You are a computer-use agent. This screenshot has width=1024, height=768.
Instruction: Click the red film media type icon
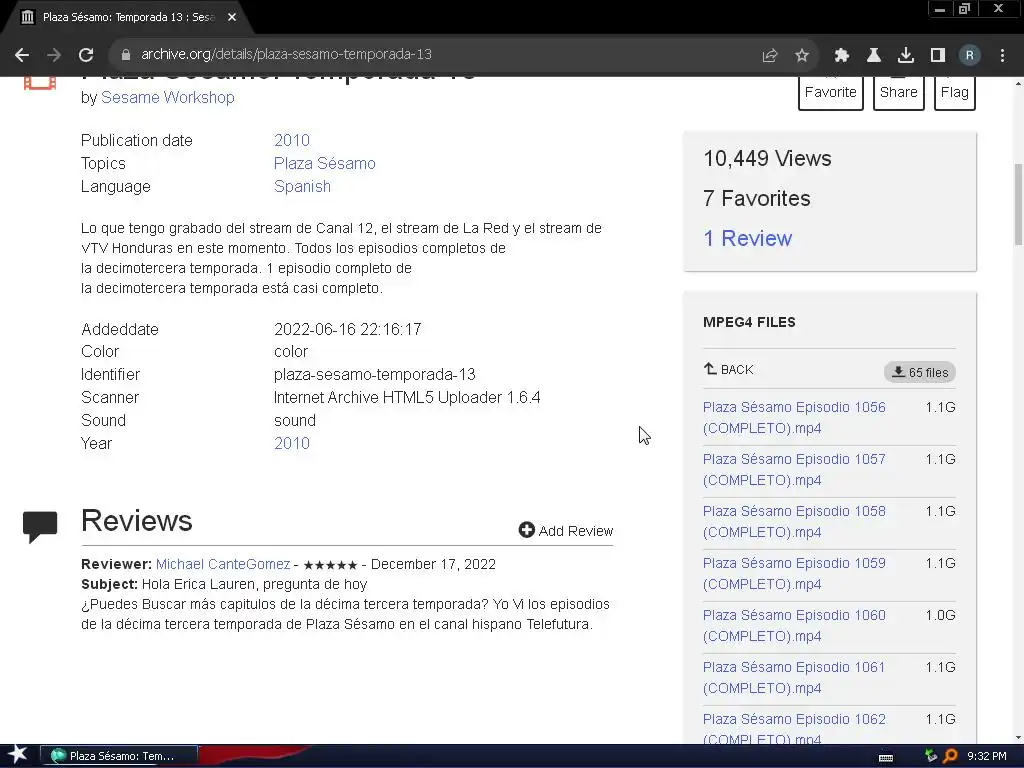point(40,83)
